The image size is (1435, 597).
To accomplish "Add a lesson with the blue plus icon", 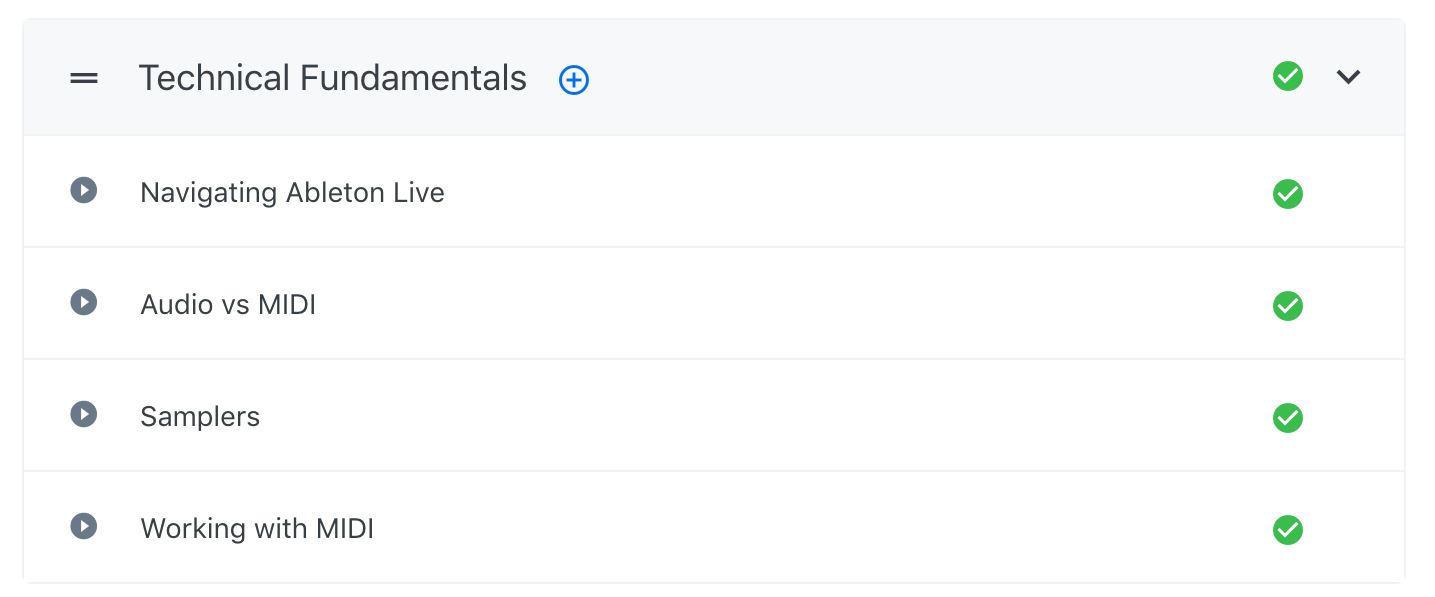I will pos(574,80).
